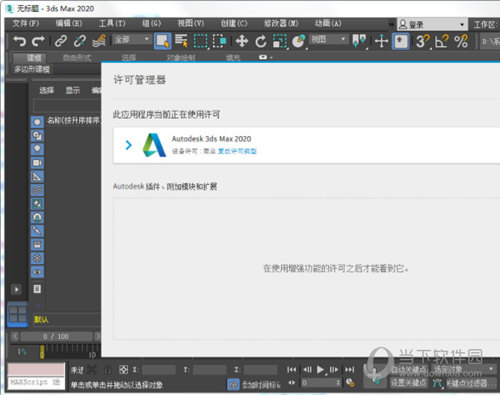Screen dimensions: 500x395
Task: Select the Unlink Selection tool
Action: tap(80, 41)
